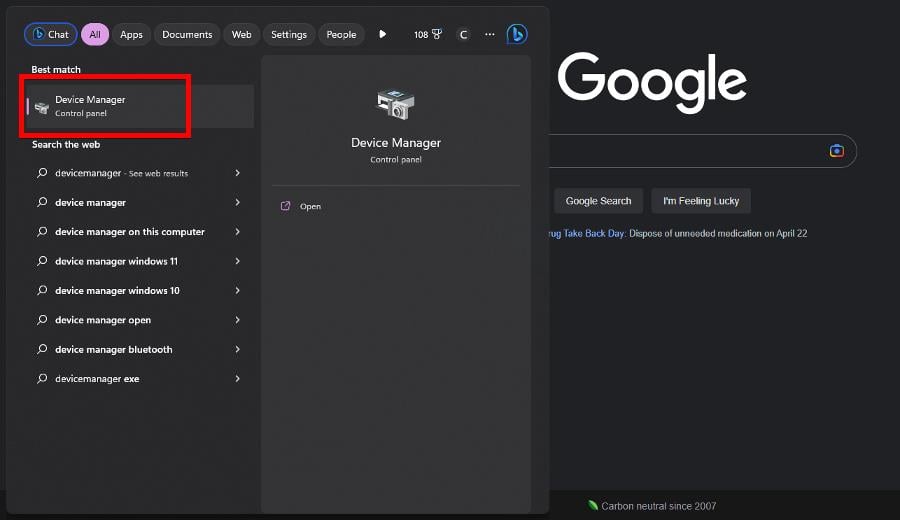Image resolution: width=900 pixels, height=520 pixels.
Task: Expand chevron for device manager open
Action: coord(238,320)
